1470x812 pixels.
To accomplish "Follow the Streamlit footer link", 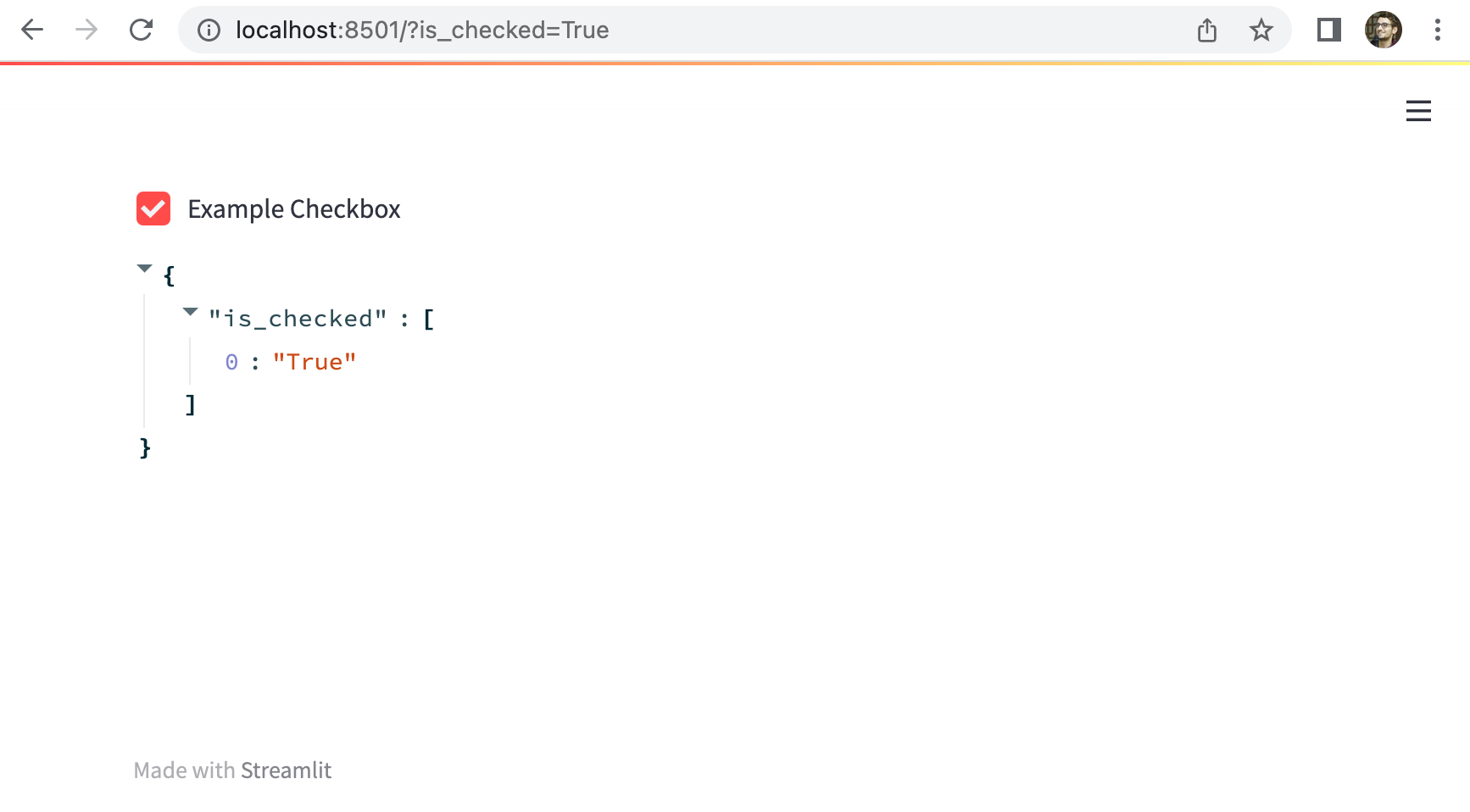I will click(286, 770).
